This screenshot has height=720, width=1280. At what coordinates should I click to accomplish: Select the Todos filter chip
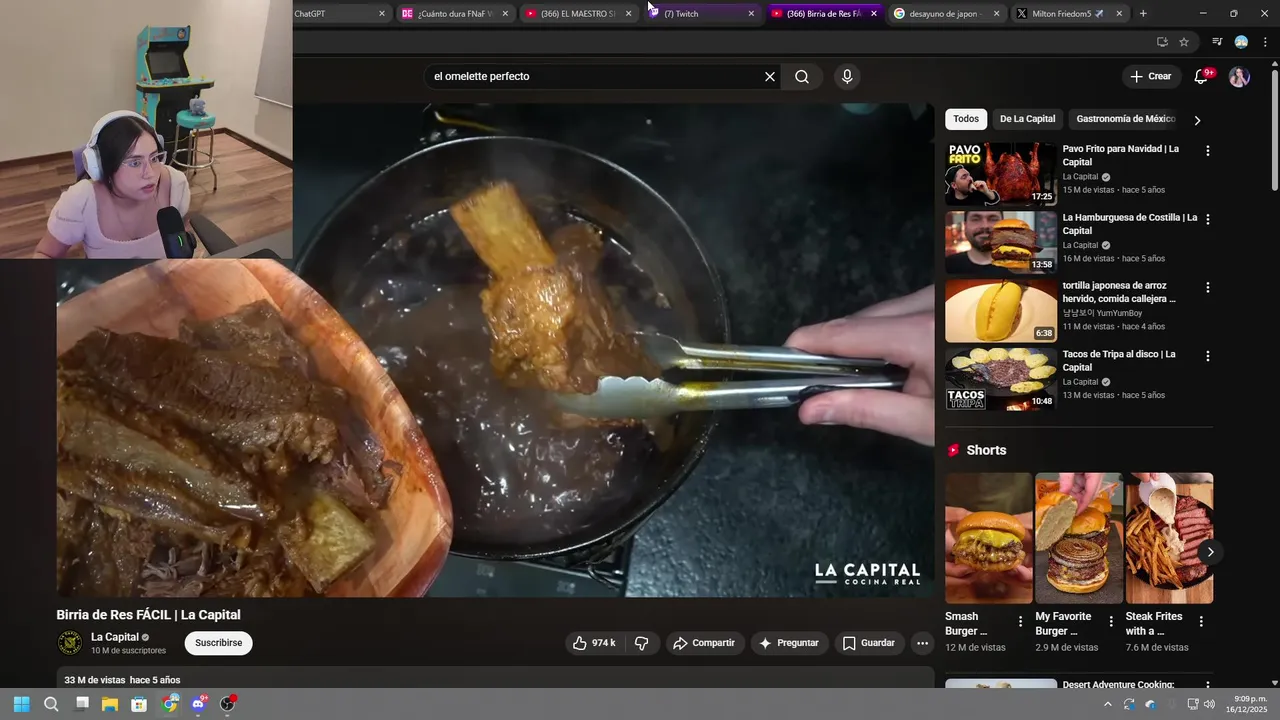(x=966, y=119)
